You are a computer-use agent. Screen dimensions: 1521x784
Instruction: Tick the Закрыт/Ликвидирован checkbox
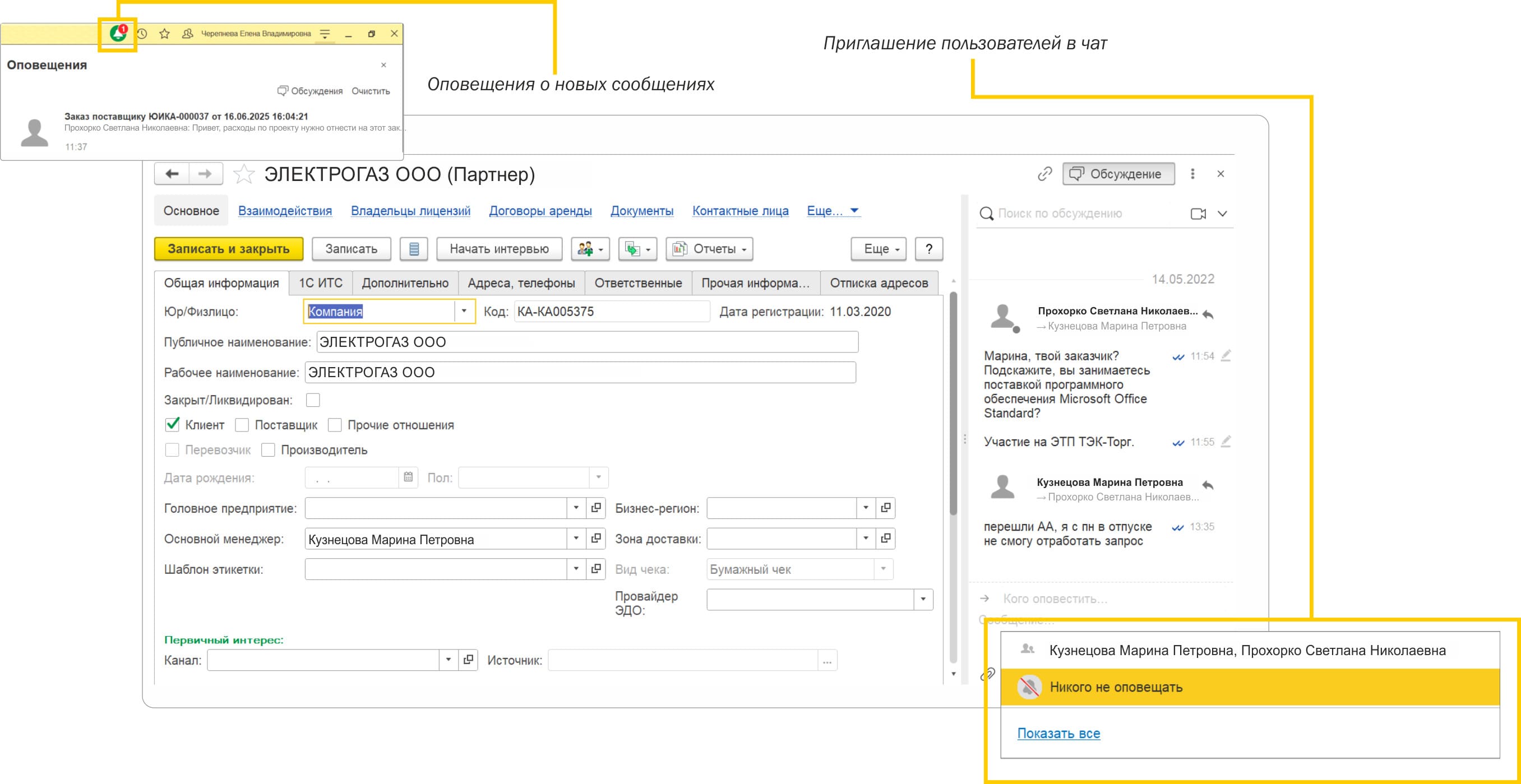(313, 400)
